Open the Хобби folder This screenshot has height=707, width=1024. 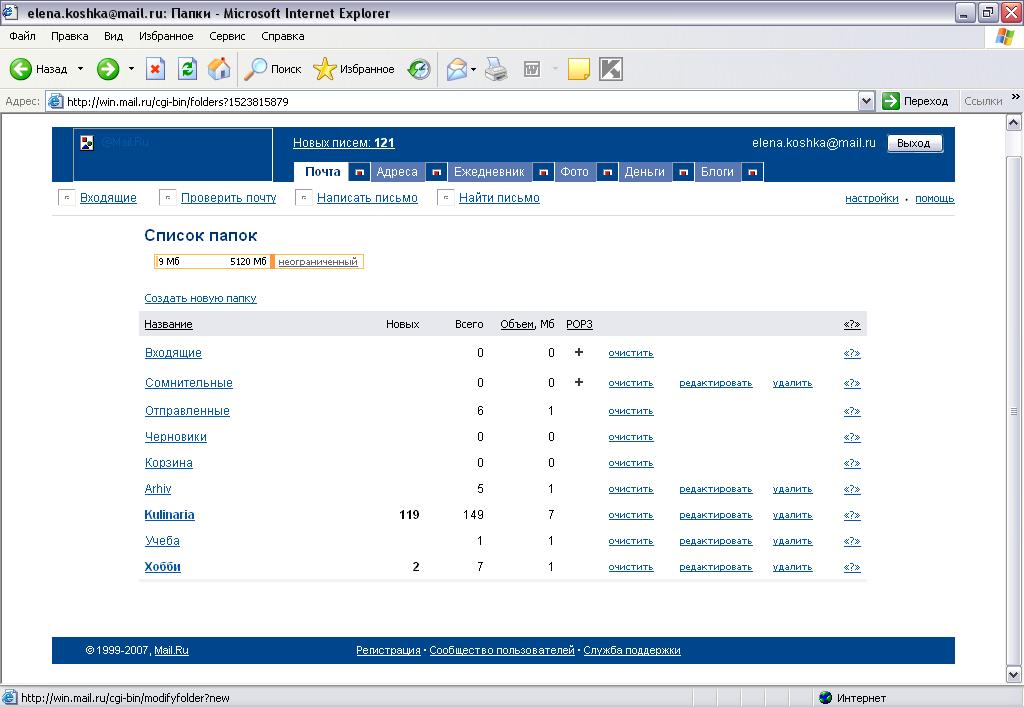162,567
